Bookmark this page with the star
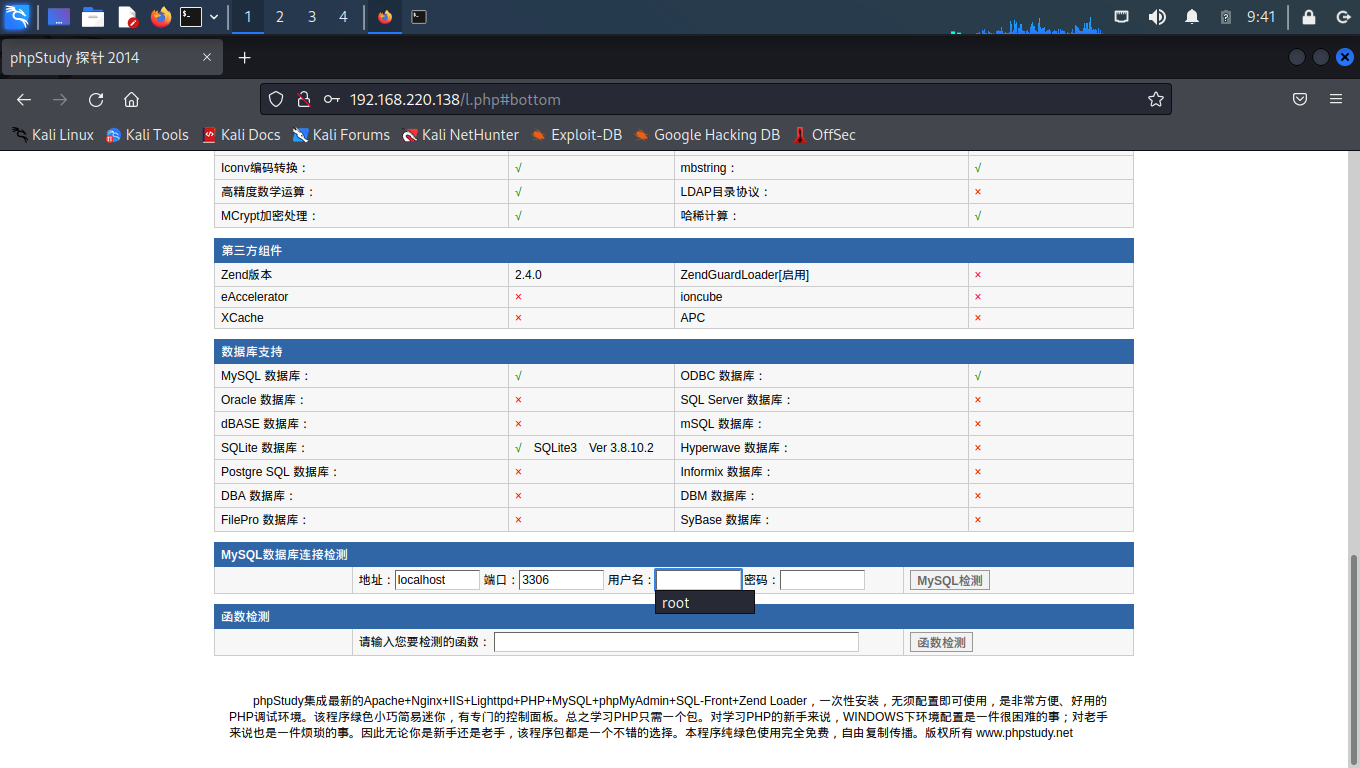Screen dimensions: 1360x768 tap(1156, 99)
